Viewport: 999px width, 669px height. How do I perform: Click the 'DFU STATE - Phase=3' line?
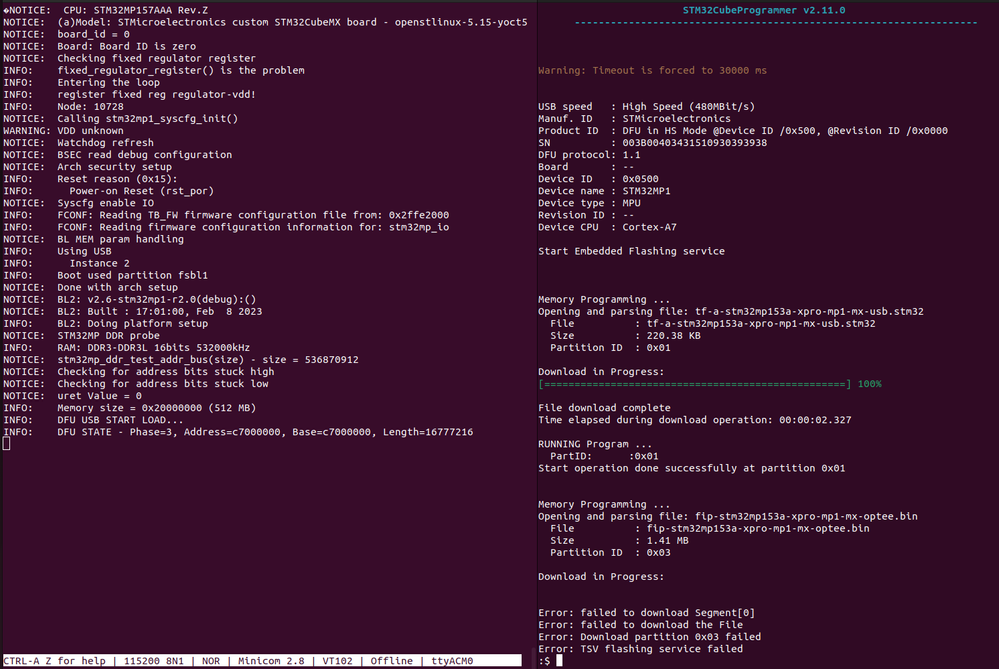tap(238, 433)
